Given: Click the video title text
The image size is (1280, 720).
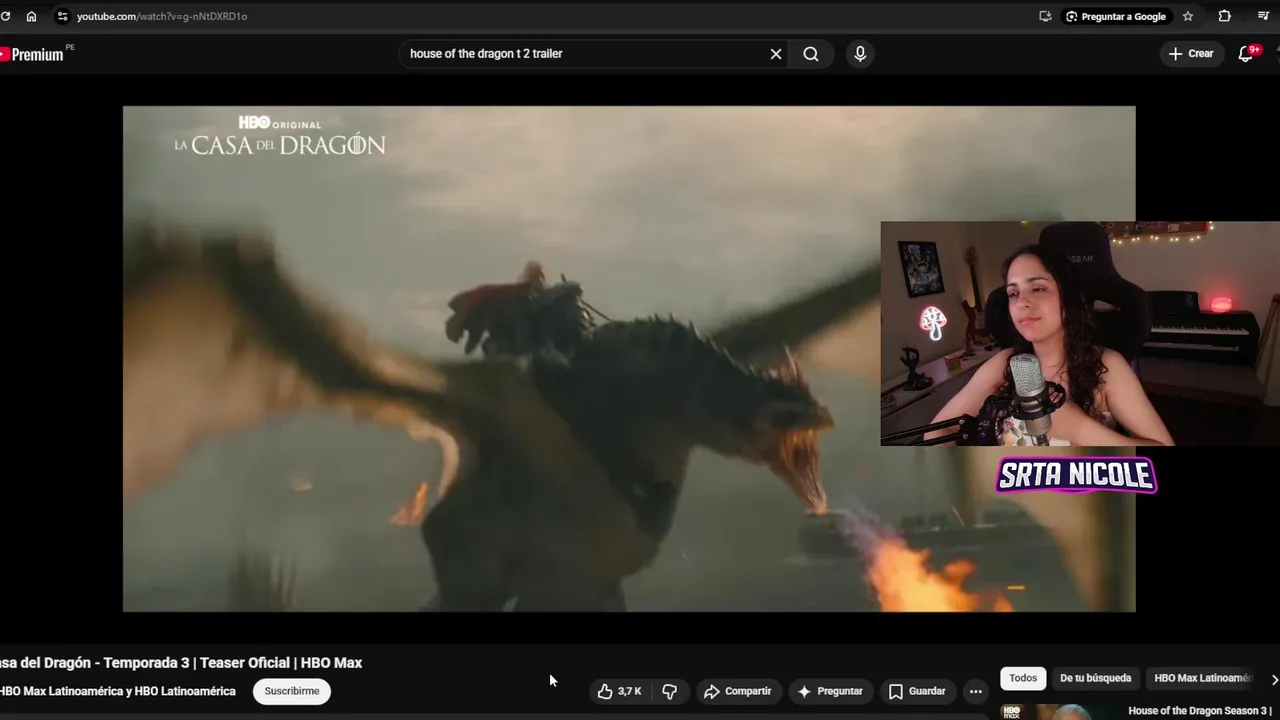Looking at the screenshot, I should (181, 663).
